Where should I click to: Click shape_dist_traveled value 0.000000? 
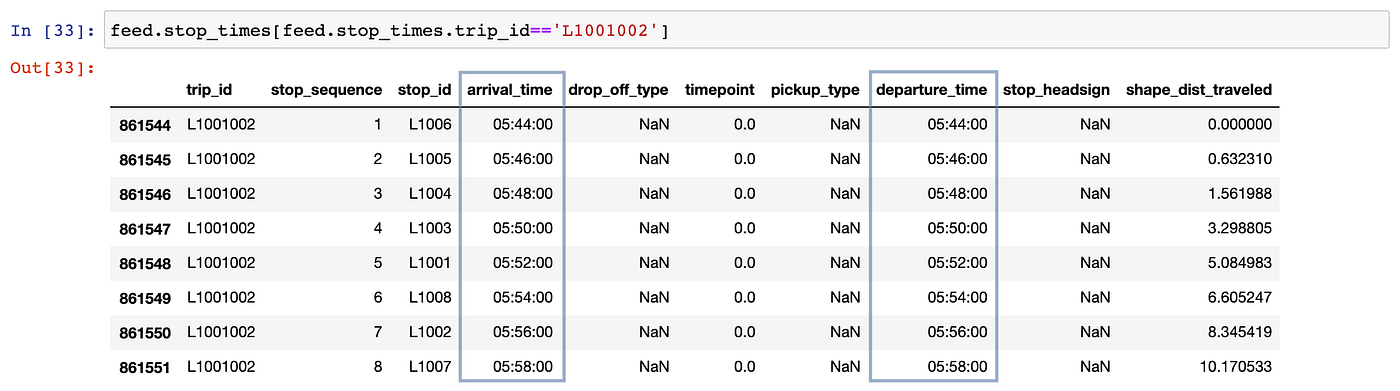[x=1240, y=124]
